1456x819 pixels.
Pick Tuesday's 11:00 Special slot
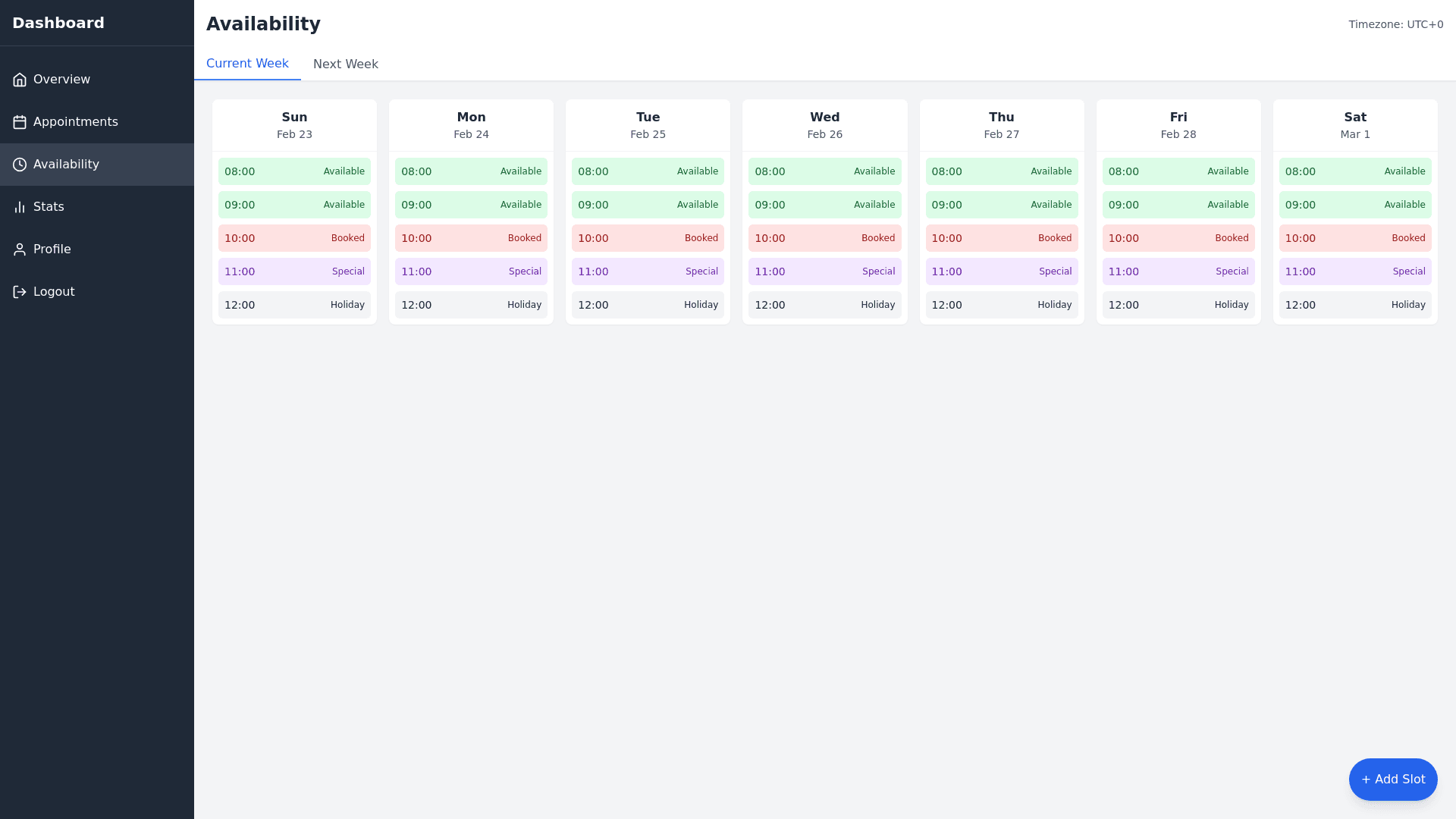pyautogui.click(x=648, y=271)
